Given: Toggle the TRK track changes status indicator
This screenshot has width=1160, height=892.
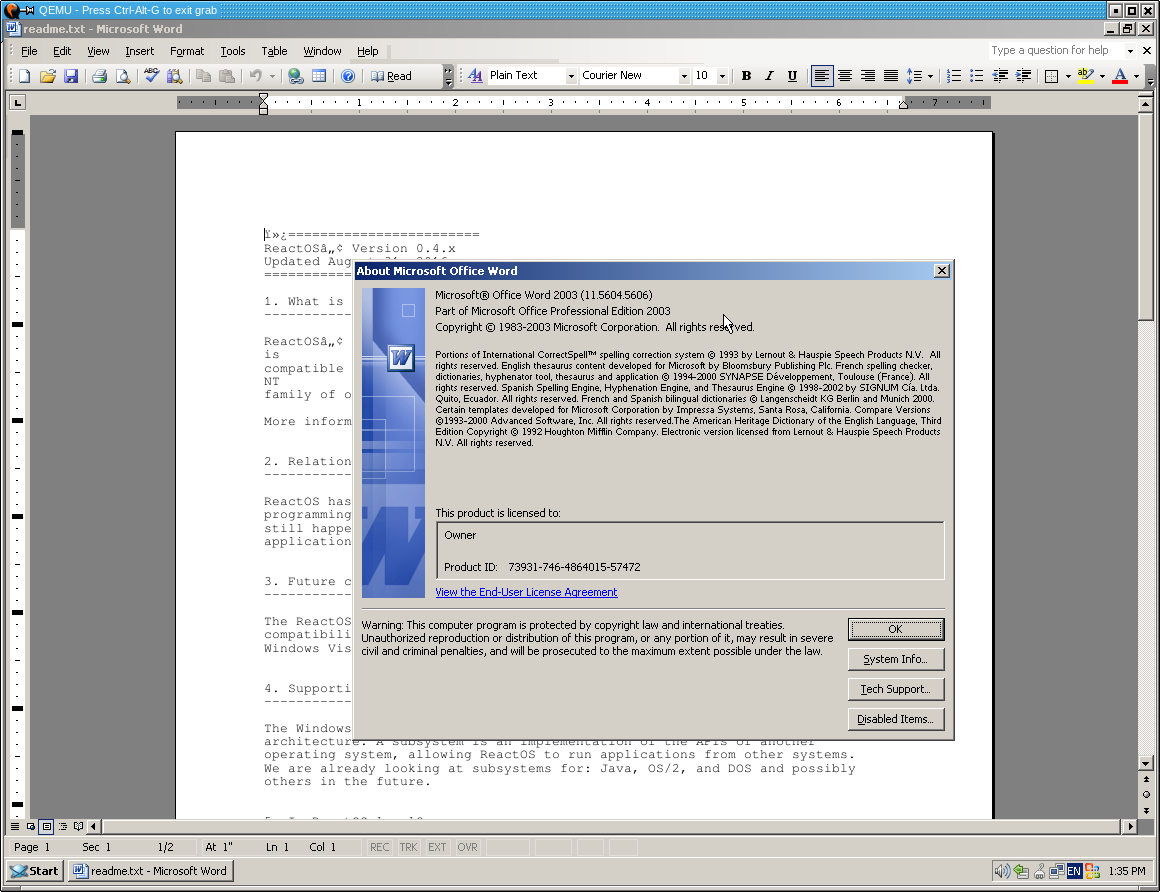Looking at the screenshot, I should click(x=408, y=848).
